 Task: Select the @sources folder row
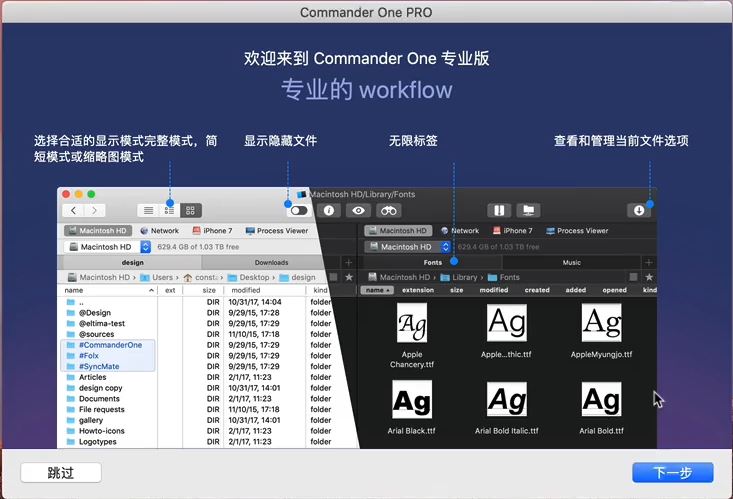199,334
